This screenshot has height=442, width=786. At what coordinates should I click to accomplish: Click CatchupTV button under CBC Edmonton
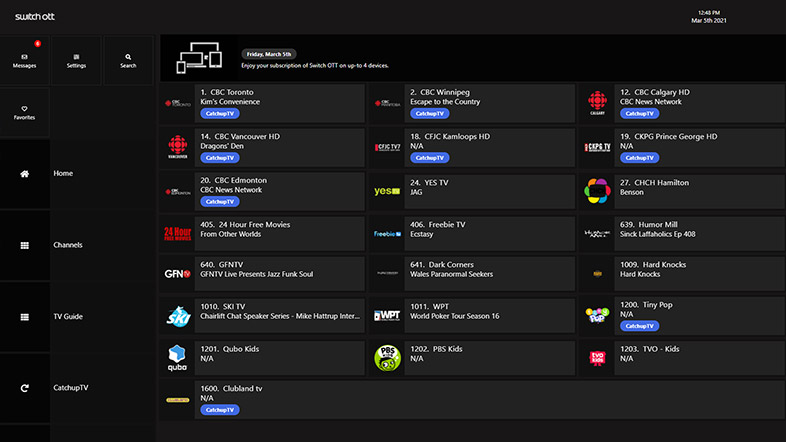pyautogui.click(x=220, y=202)
